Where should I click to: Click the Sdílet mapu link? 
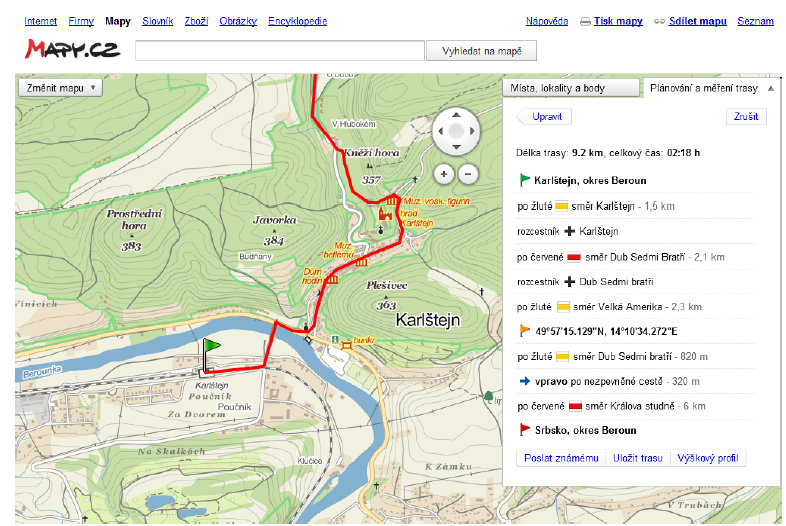[697, 21]
